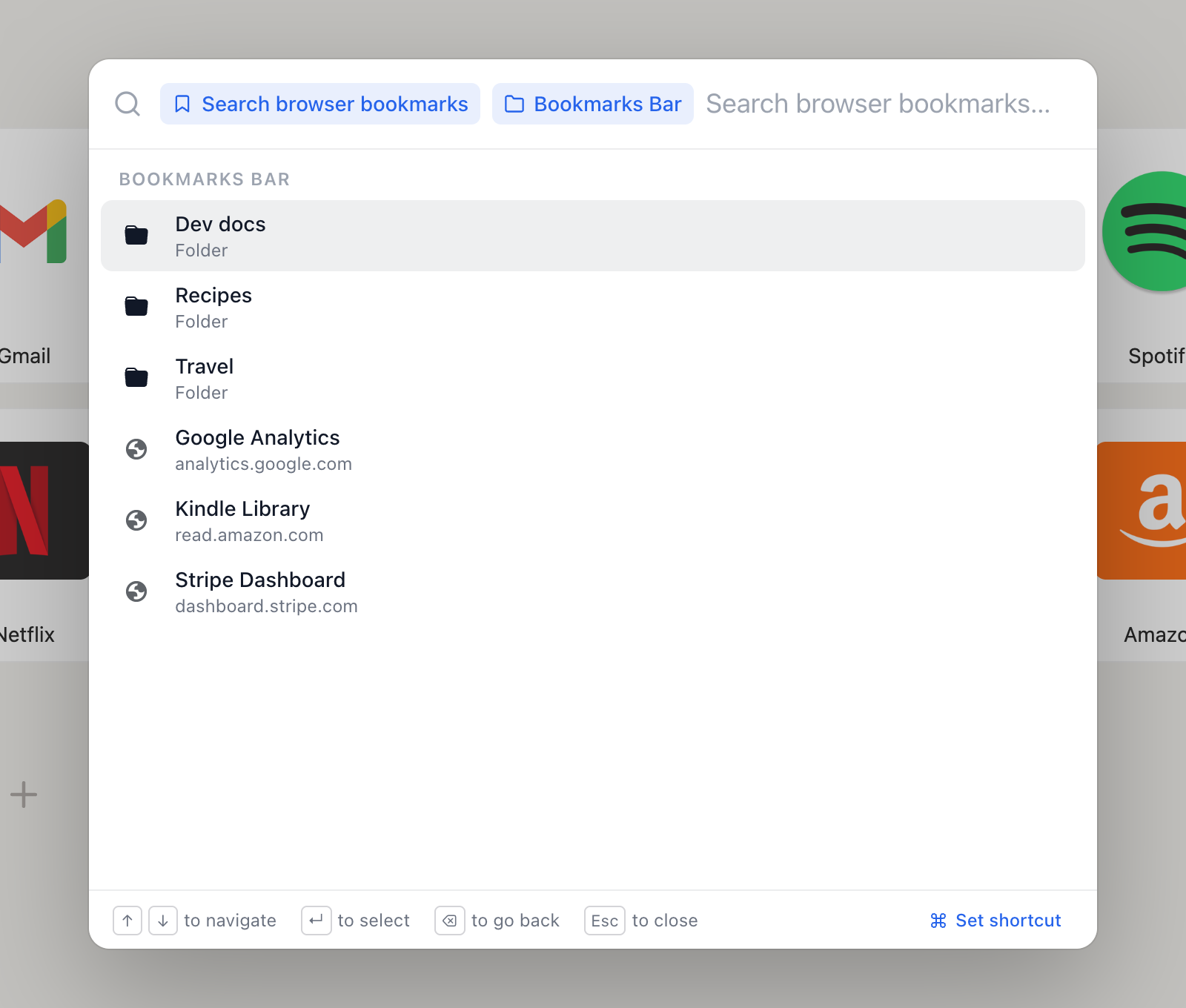Open the Travel folder row
This screenshot has height=1008, width=1186.
[593, 378]
